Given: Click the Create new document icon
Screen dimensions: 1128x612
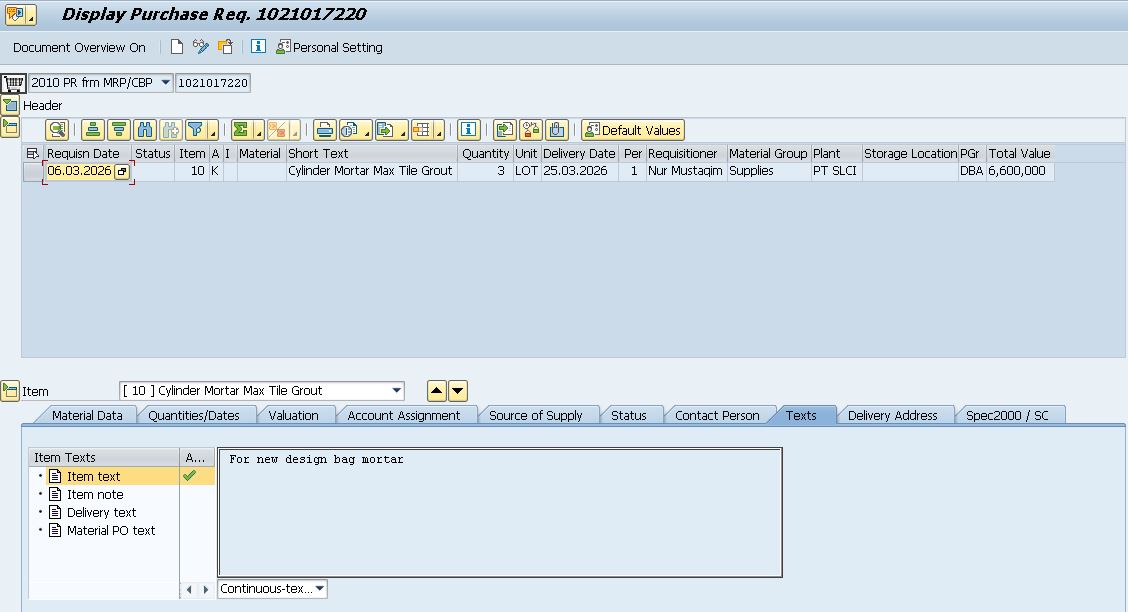Looking at the screenshot, I should coord(177,47).
